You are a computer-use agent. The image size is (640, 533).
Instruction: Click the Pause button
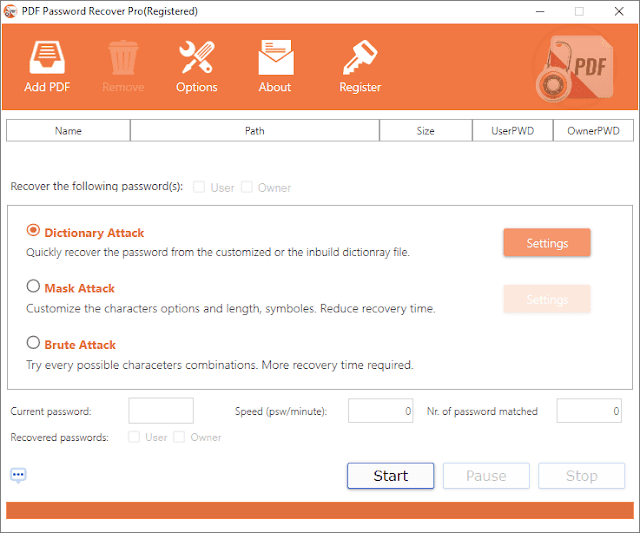click(486, 476)
